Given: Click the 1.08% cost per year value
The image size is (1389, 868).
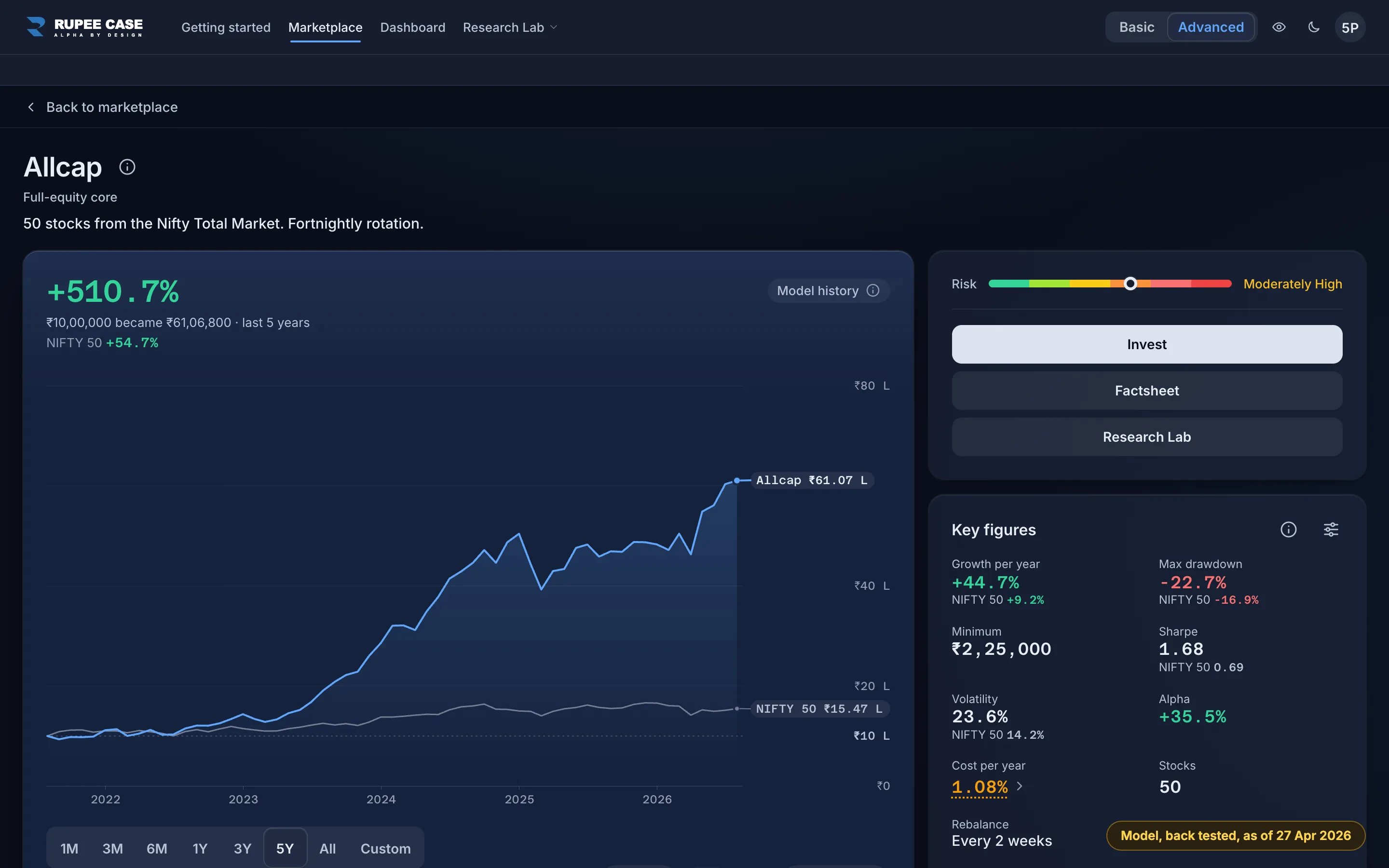Looking at the screenshot, I should (x=979, y=787).
